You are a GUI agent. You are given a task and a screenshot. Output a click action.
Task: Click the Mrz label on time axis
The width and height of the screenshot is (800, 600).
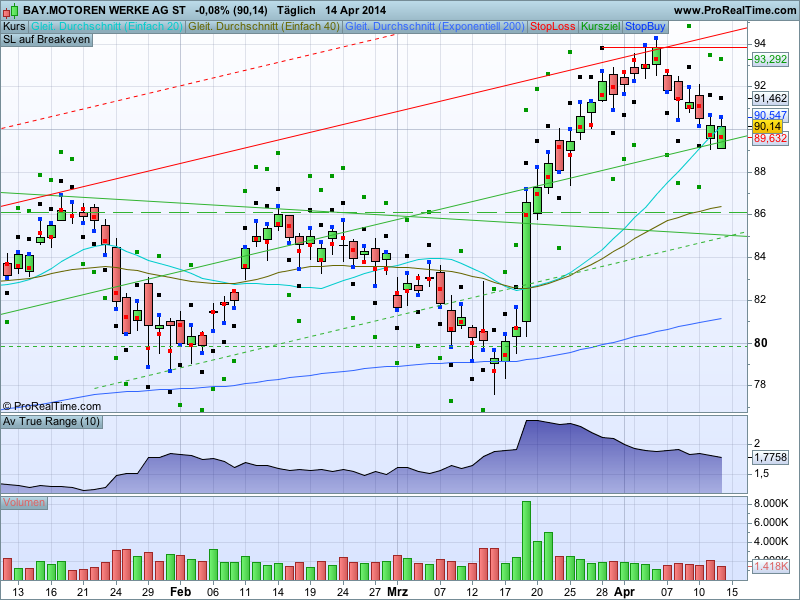pos(397,592)
